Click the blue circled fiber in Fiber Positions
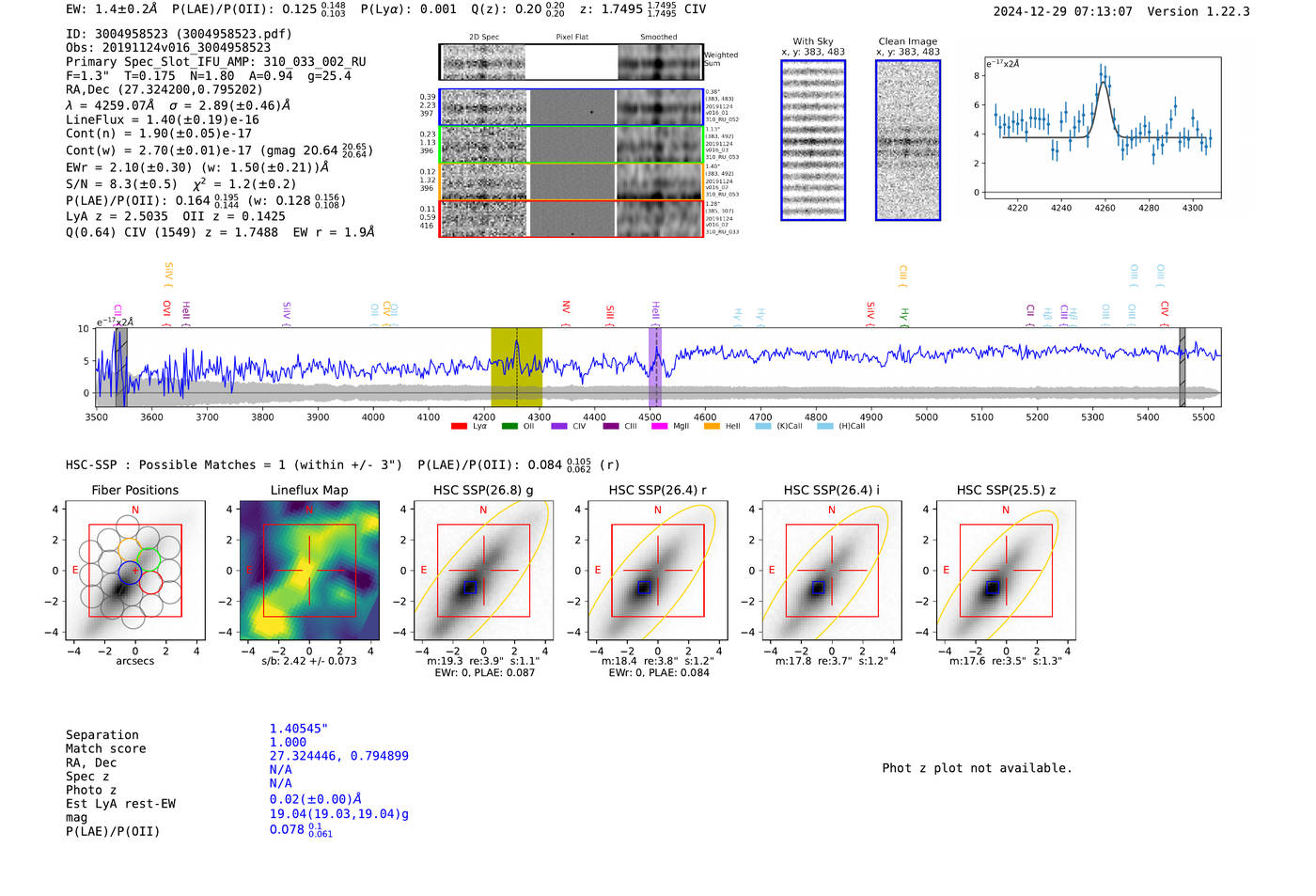1316x896 pixels. pos(130,572)
